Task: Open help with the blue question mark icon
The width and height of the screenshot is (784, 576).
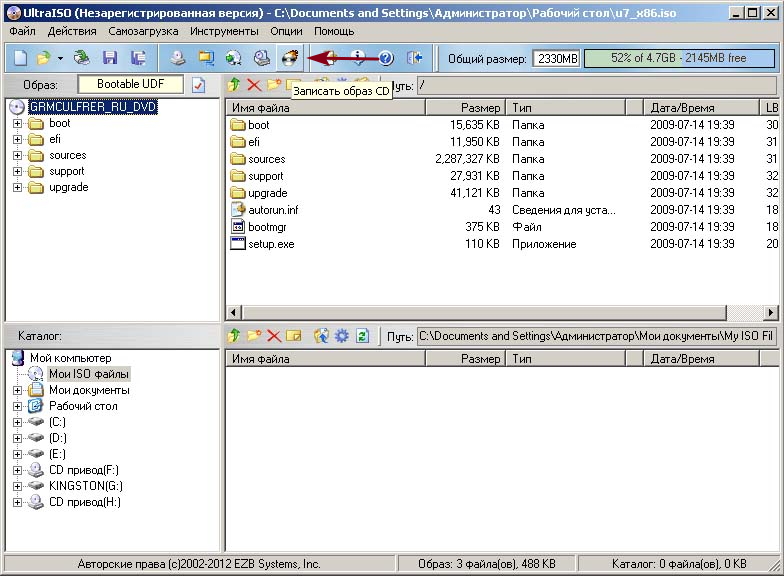Action: (386, 58)
